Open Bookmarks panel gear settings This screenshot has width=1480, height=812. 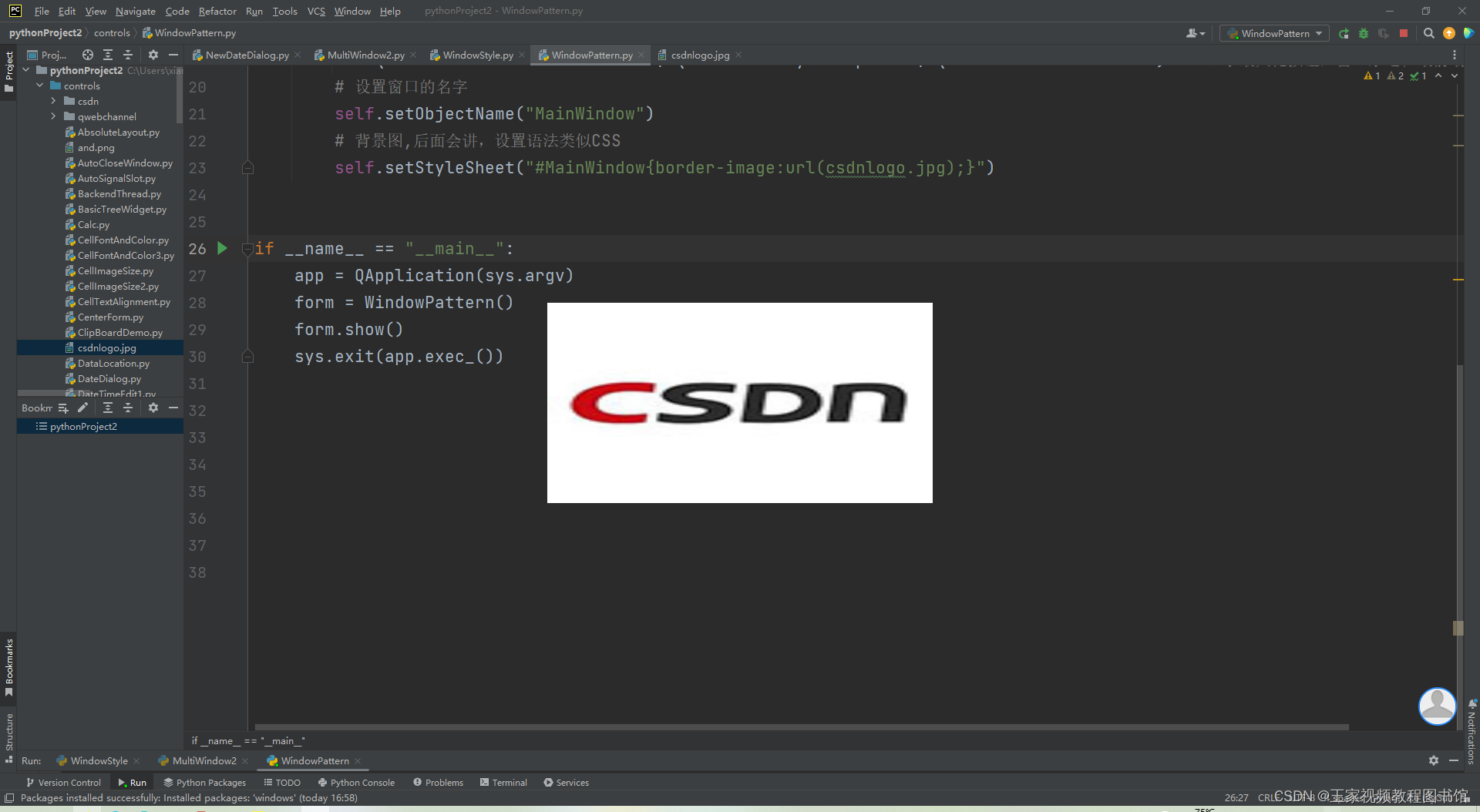pos(153,408)
